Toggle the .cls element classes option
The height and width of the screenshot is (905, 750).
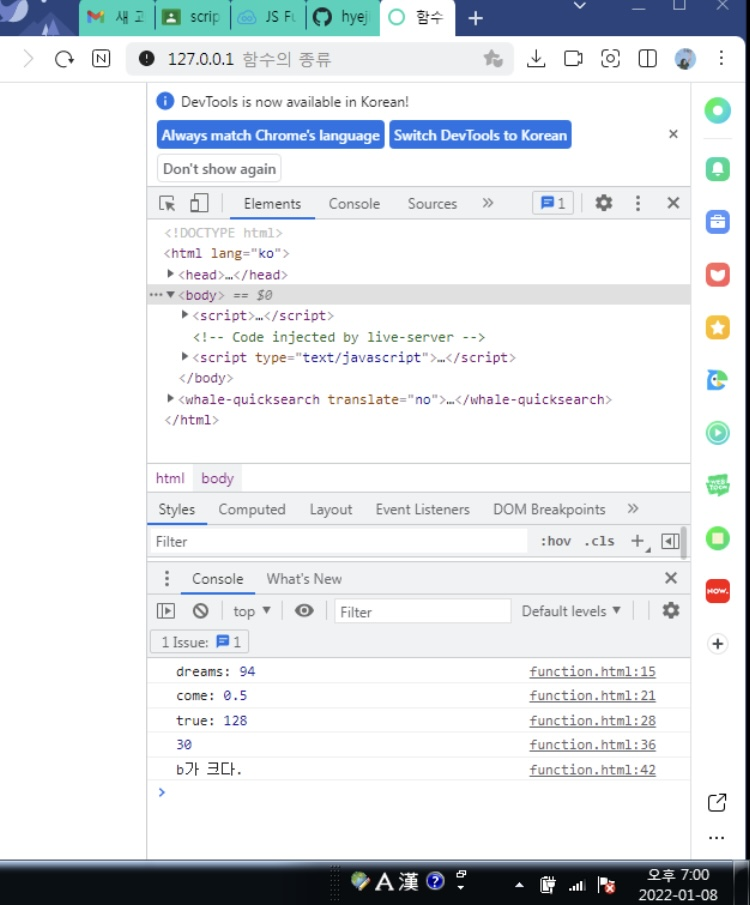point(599,541)
